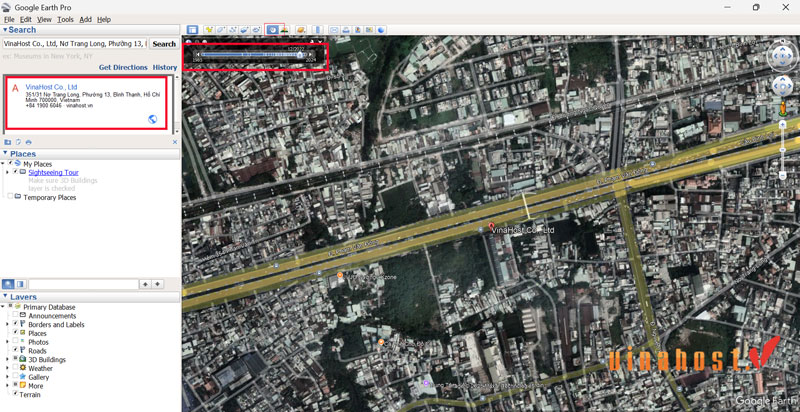Expand the Sightseeing Tour tree node

tap(7, 172)
